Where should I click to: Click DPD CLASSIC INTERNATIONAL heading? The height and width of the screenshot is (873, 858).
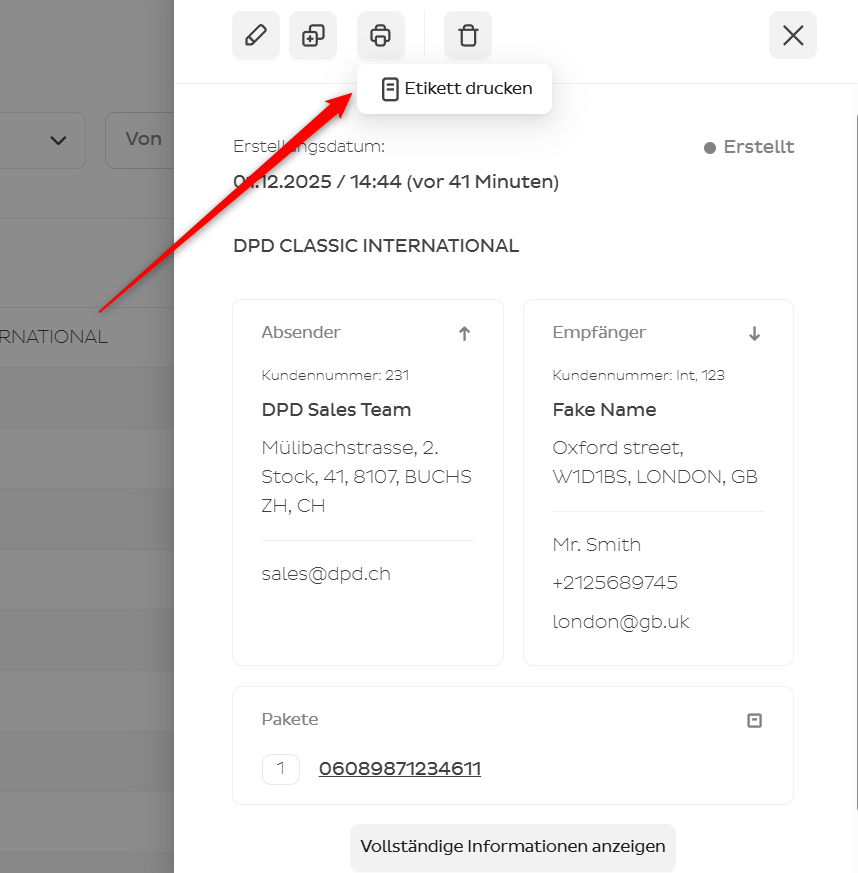376,246
